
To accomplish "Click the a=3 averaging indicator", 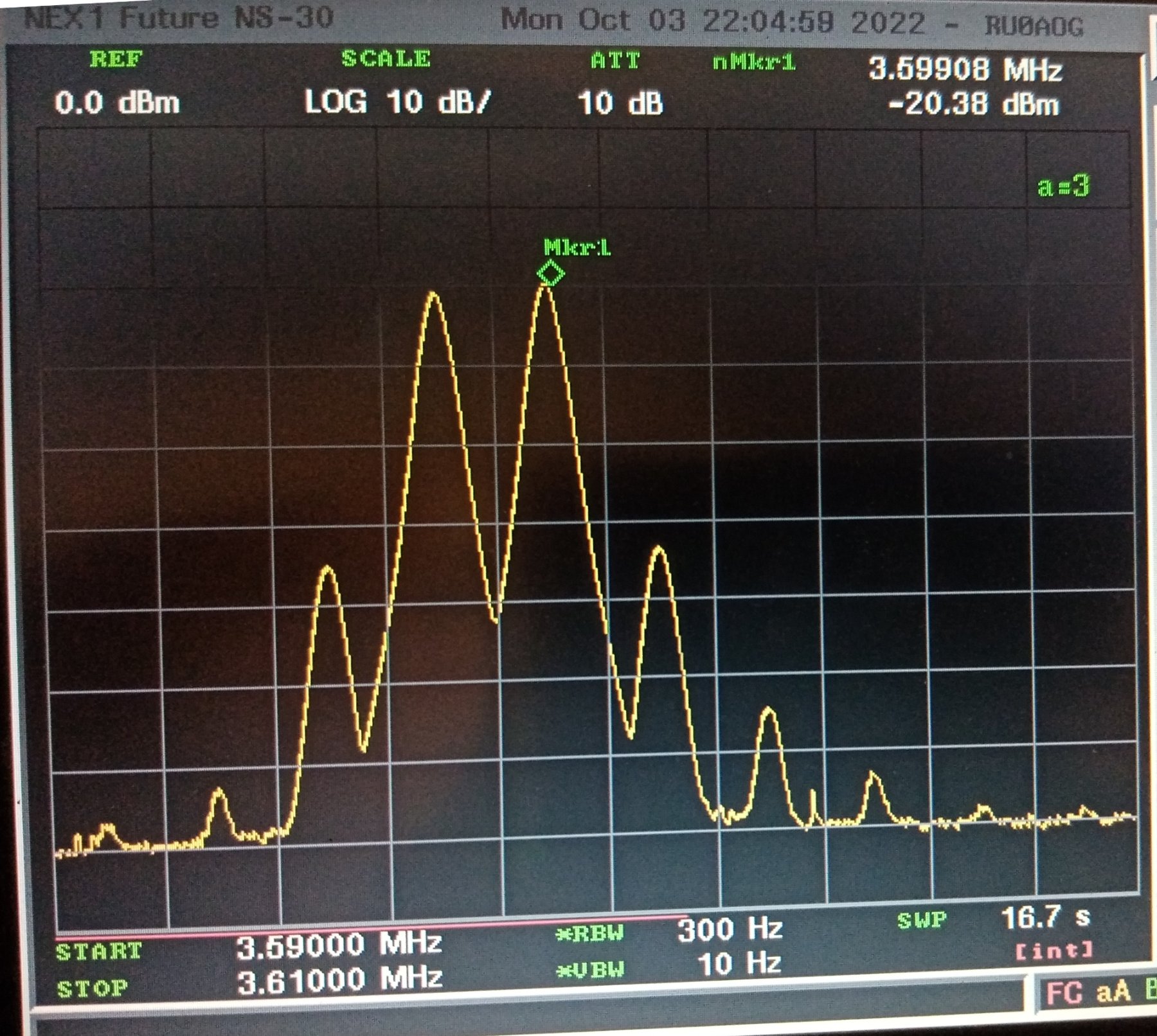I will click(1063, 186).
